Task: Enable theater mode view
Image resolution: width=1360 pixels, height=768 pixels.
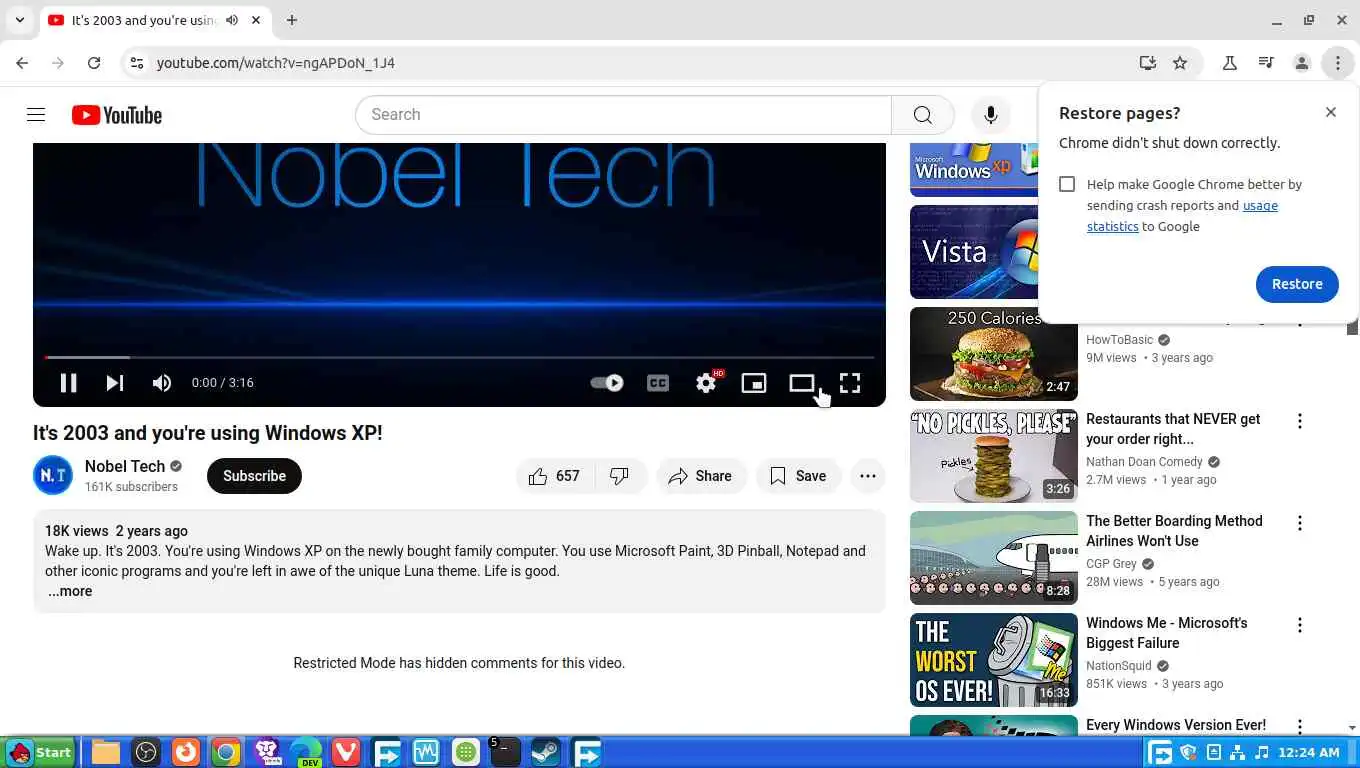Action: tap(801, 383)
